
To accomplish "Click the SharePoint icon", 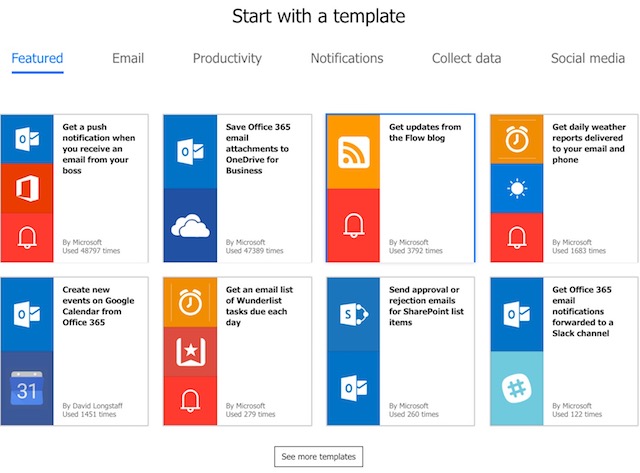I will tap(353, 314).
